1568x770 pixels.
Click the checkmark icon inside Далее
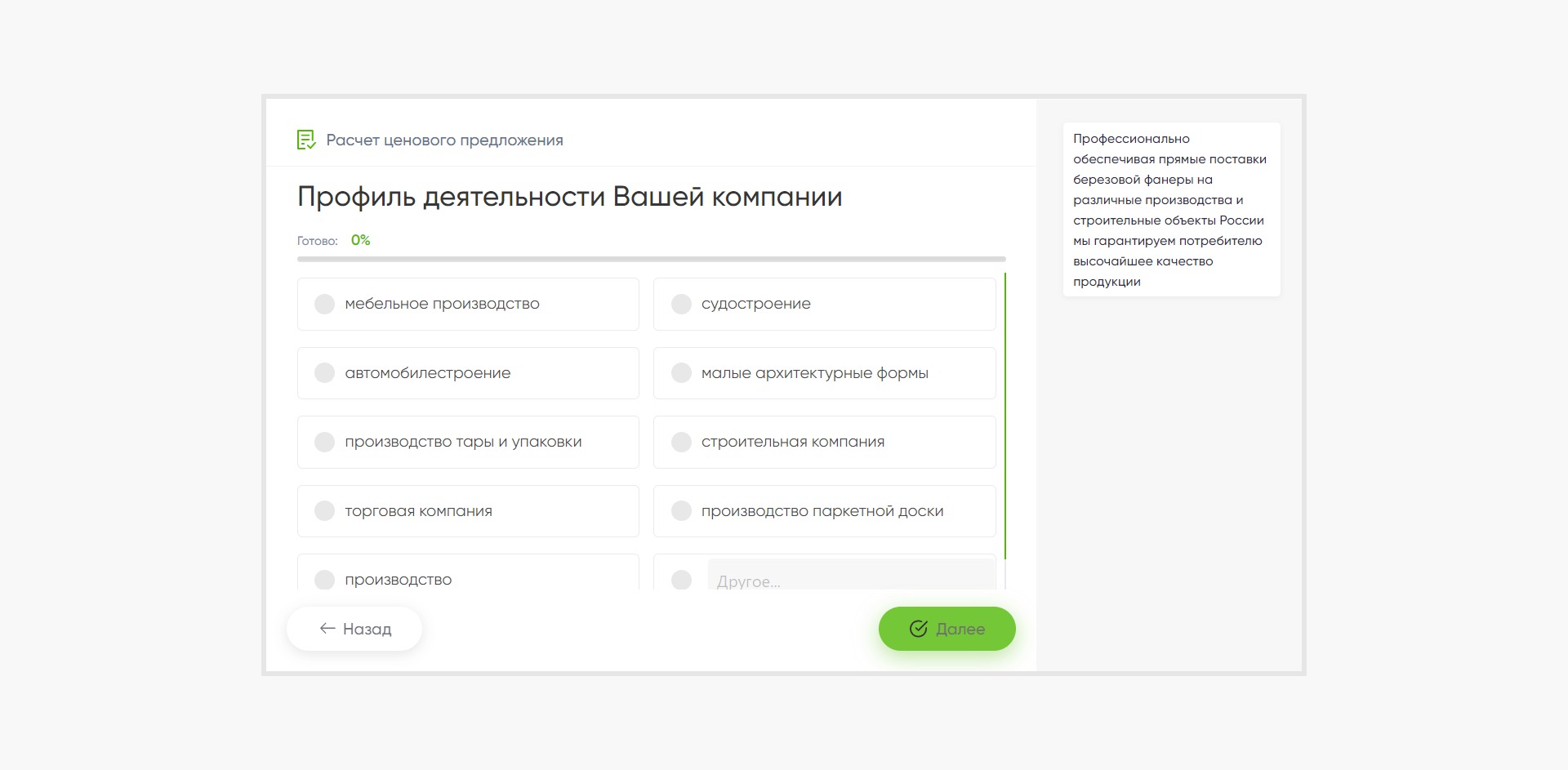(919, 629)
